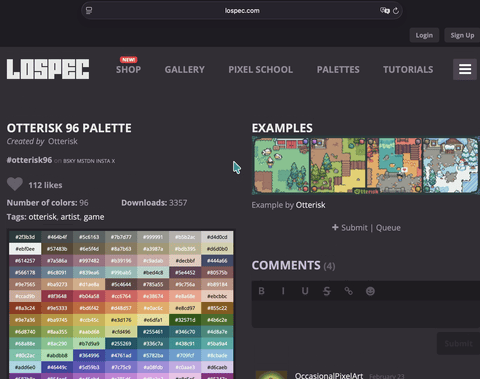Click the example Submit link
This screenshot has width=480, height=379.
(354, 228)
